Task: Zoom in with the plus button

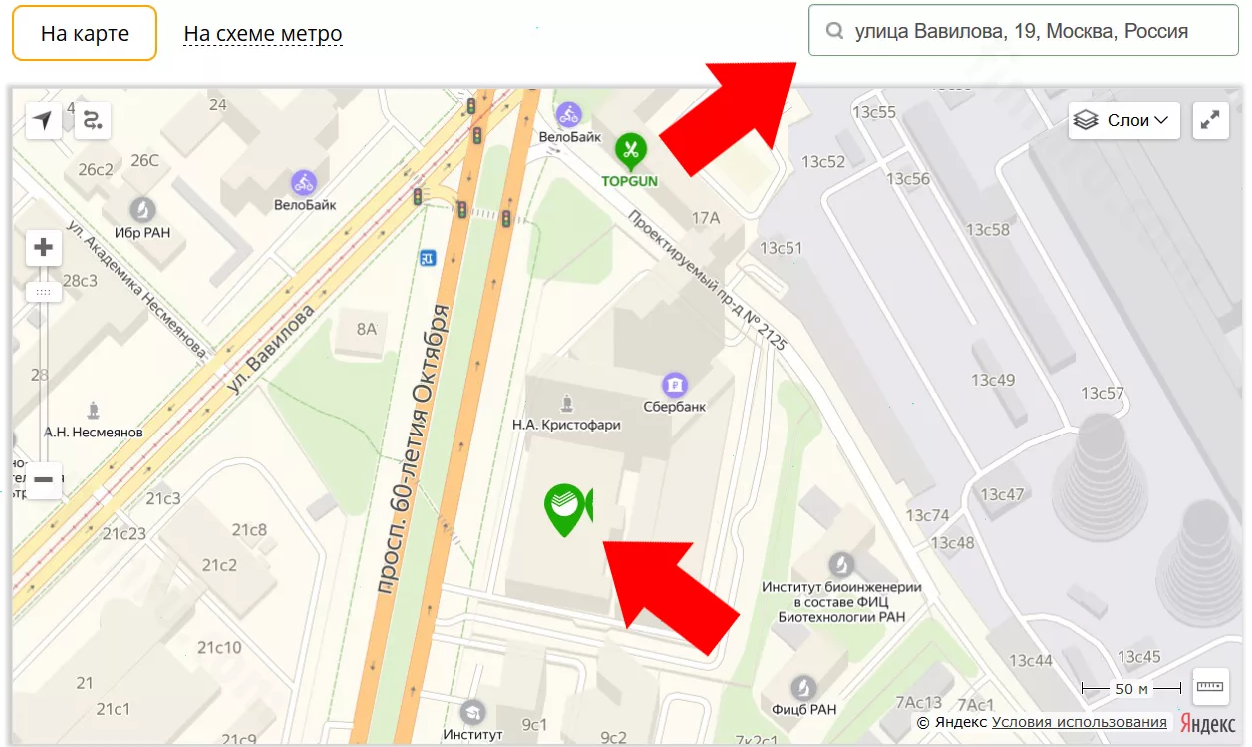Action: [x=43, y=247]
